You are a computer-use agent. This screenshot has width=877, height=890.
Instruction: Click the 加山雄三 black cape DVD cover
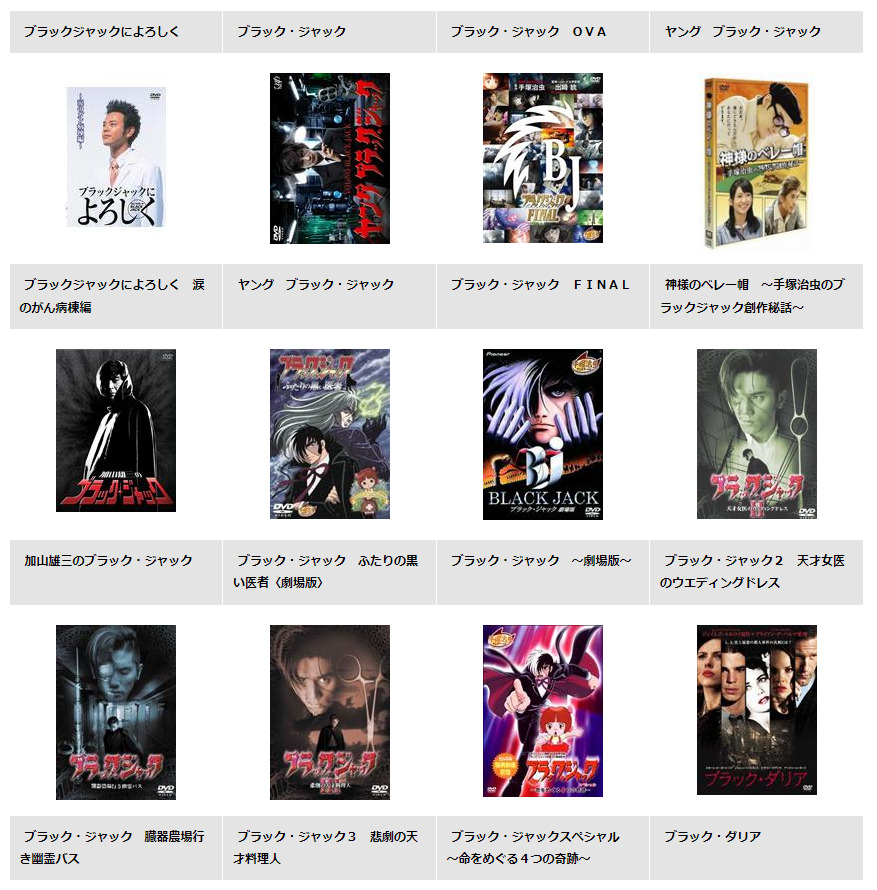point(116,430)
